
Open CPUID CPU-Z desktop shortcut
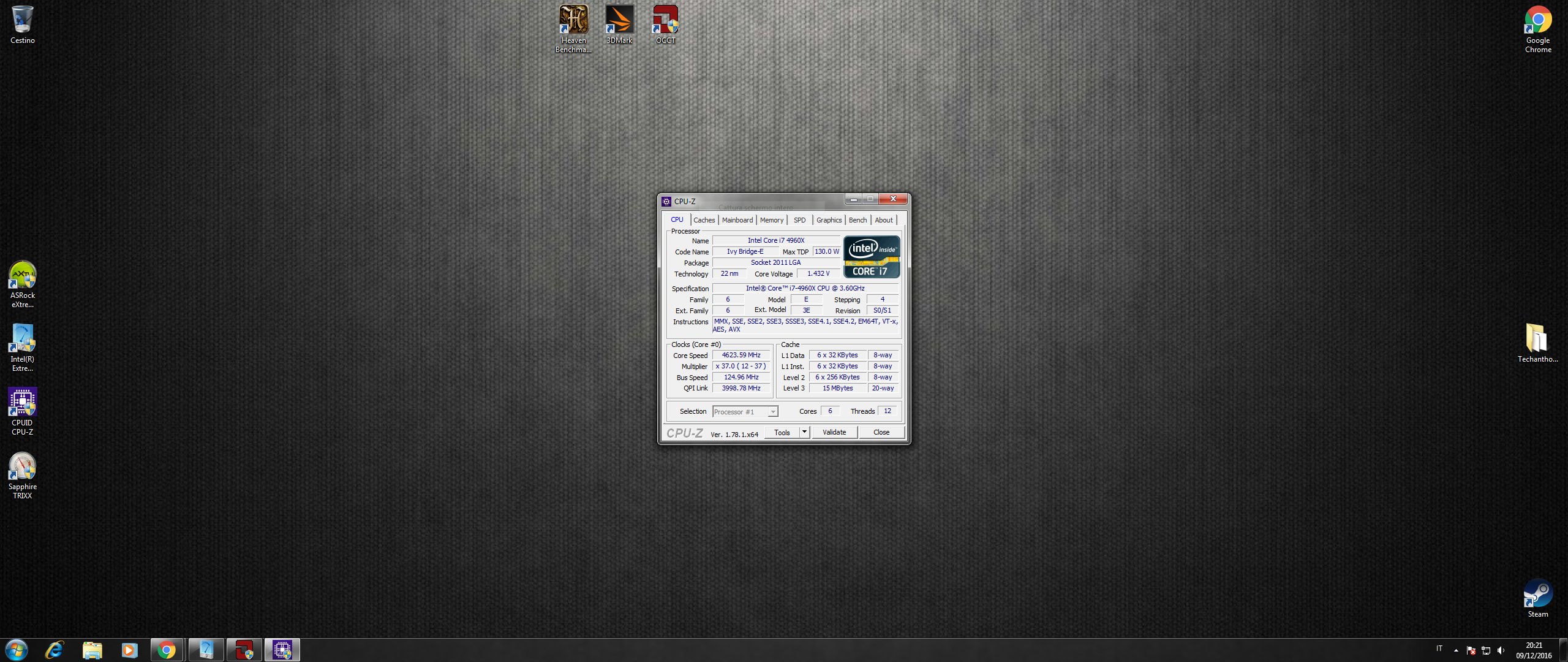22,411
